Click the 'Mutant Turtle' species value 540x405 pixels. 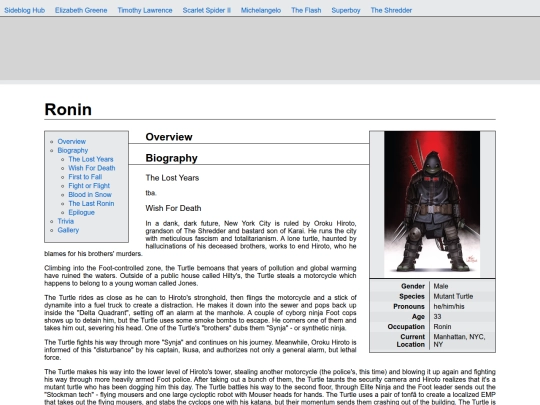[453, 296]
